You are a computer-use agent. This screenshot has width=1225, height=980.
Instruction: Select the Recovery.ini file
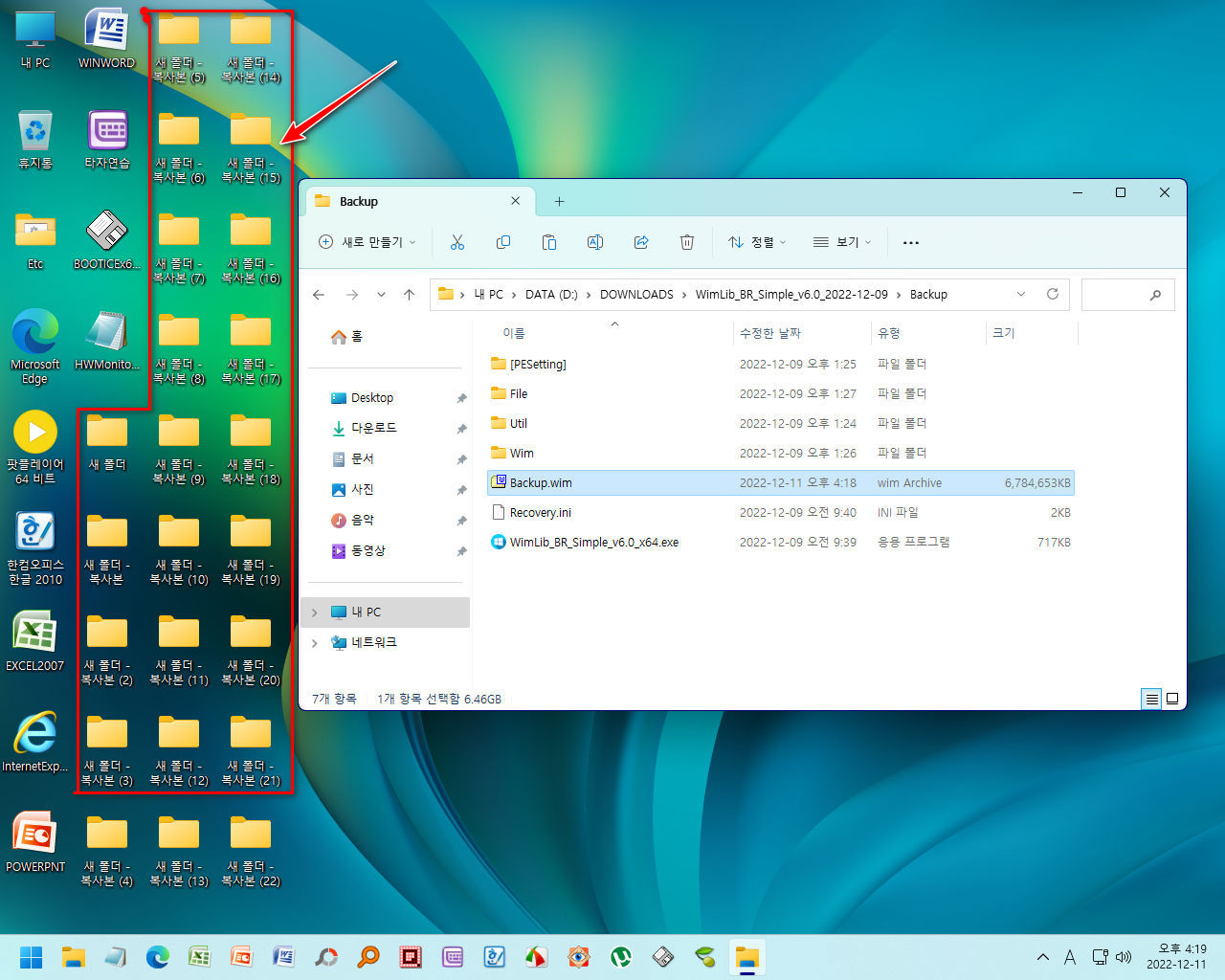781,513
